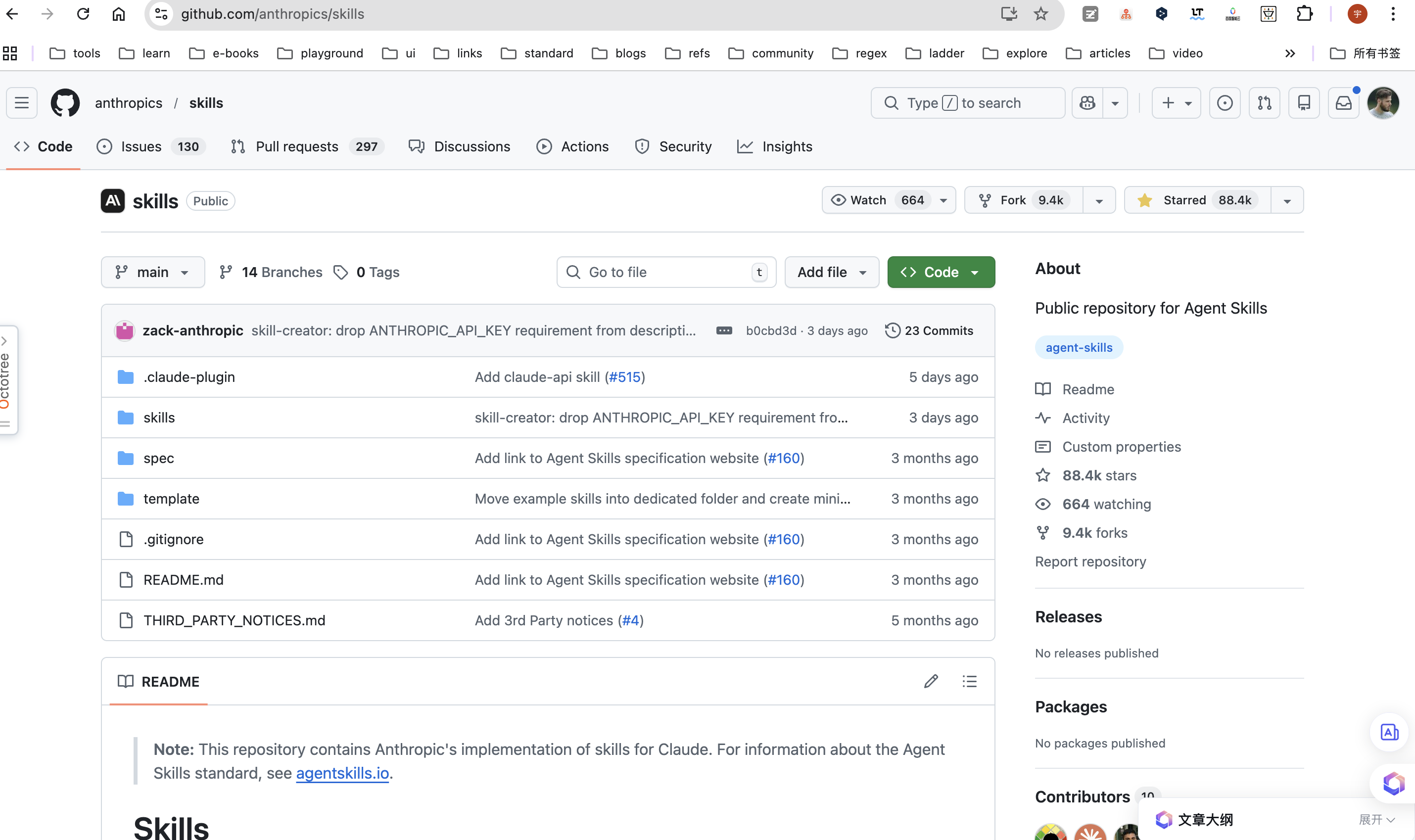
Task: View site information icon in address bar
Action: 161,13
